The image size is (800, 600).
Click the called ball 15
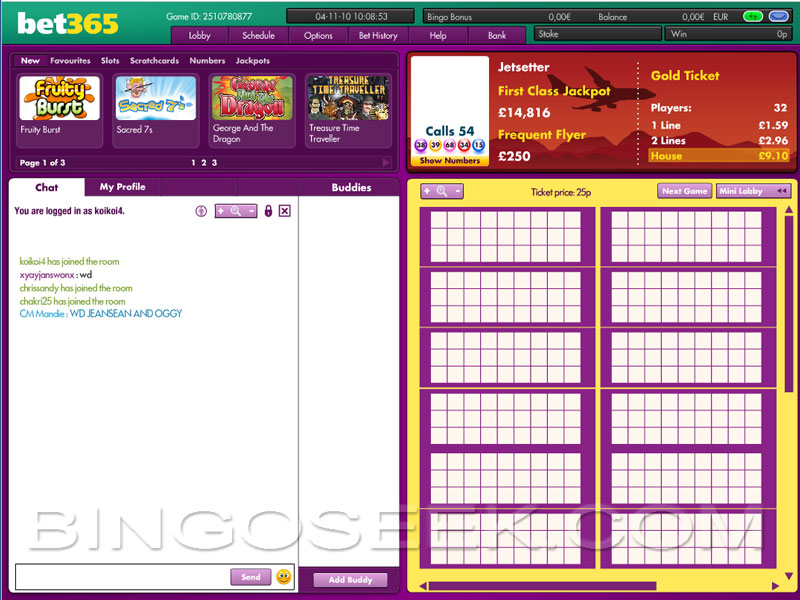tap(478, 145)
